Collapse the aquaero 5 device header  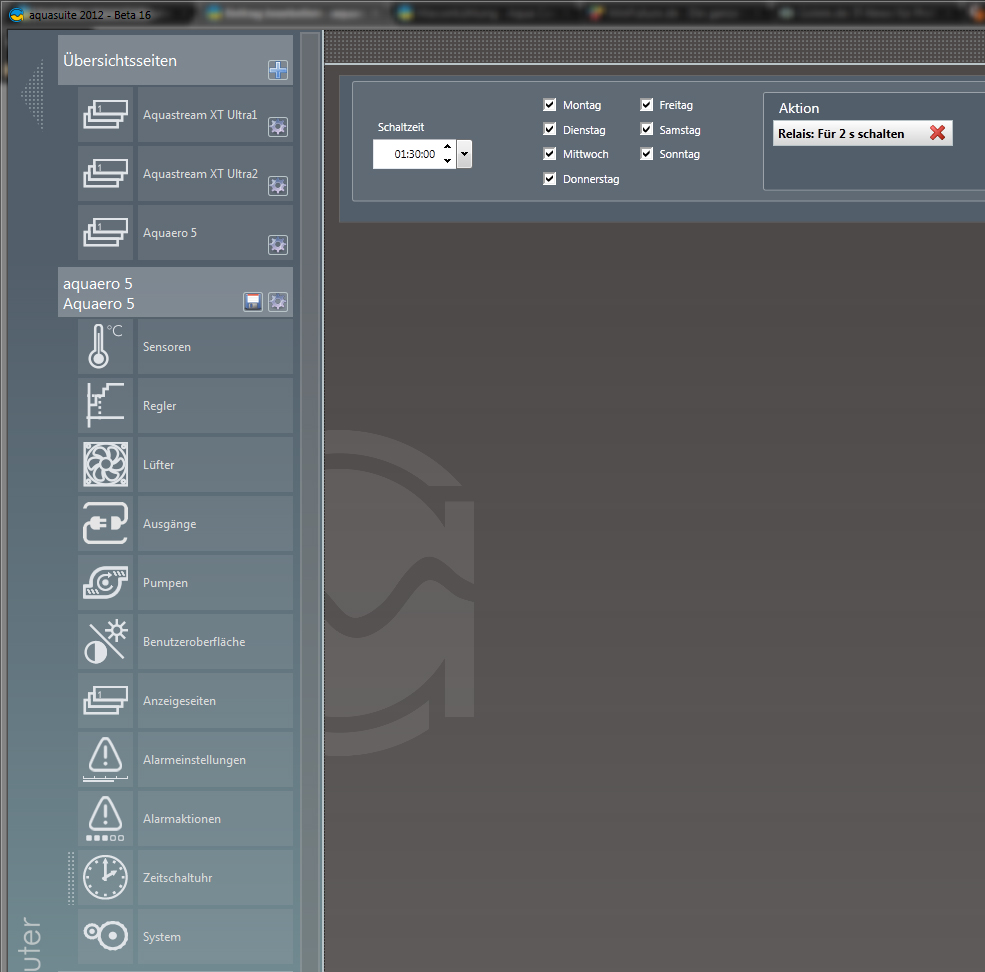pos(175,293)
